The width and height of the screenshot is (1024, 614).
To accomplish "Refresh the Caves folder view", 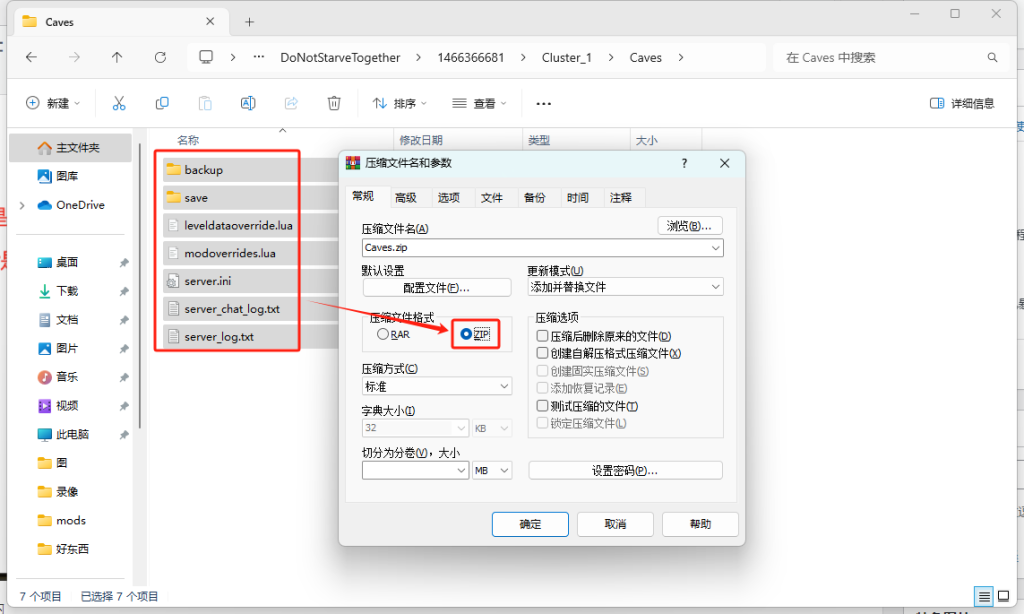I will pyautogui.click(x=160, y=57).
